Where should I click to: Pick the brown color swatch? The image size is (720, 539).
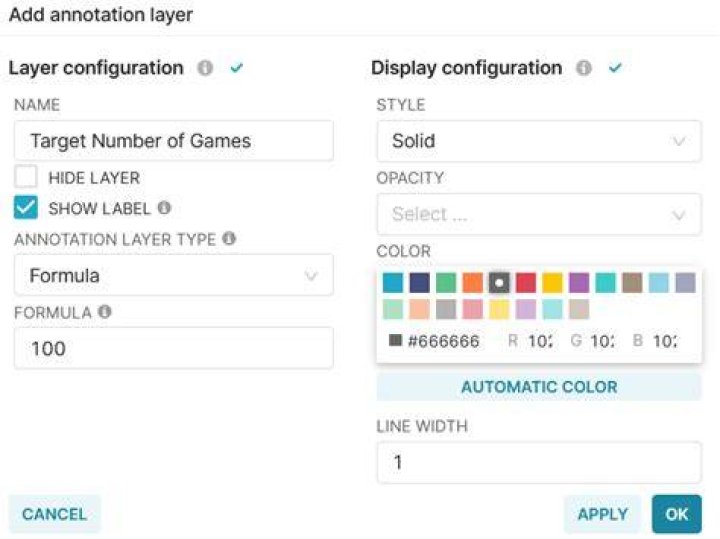[x=632, y=283]
